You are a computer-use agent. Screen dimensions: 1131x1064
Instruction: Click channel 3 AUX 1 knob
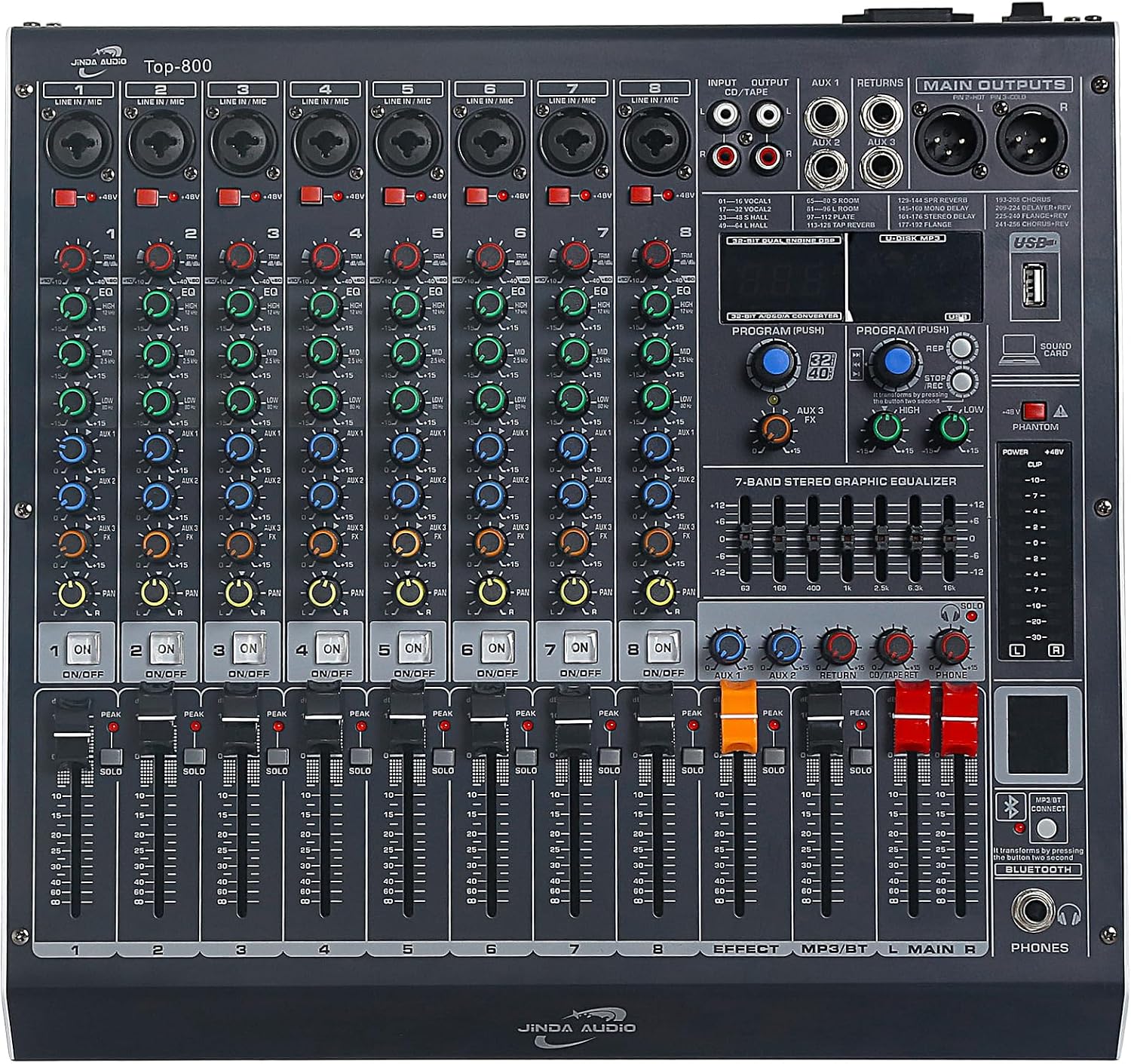(240, 447)
